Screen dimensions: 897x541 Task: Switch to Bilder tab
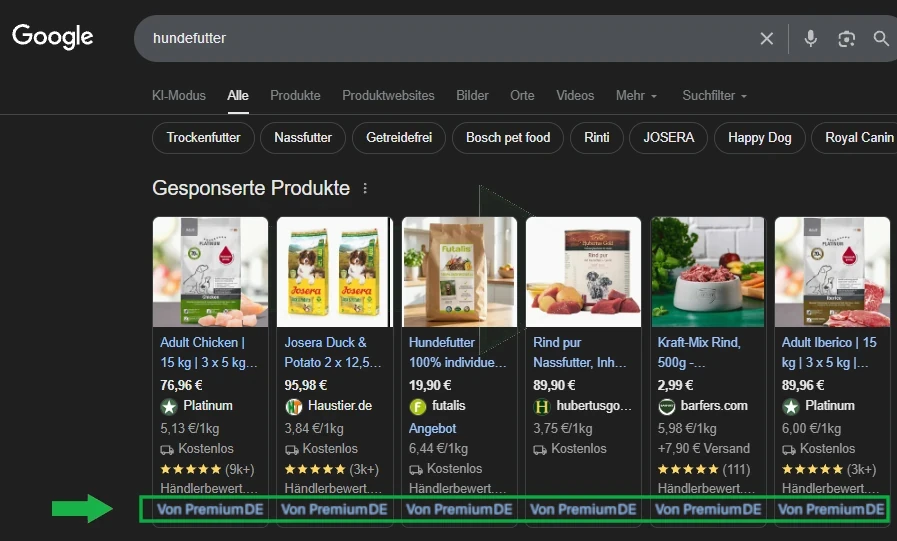pos(472,96)
